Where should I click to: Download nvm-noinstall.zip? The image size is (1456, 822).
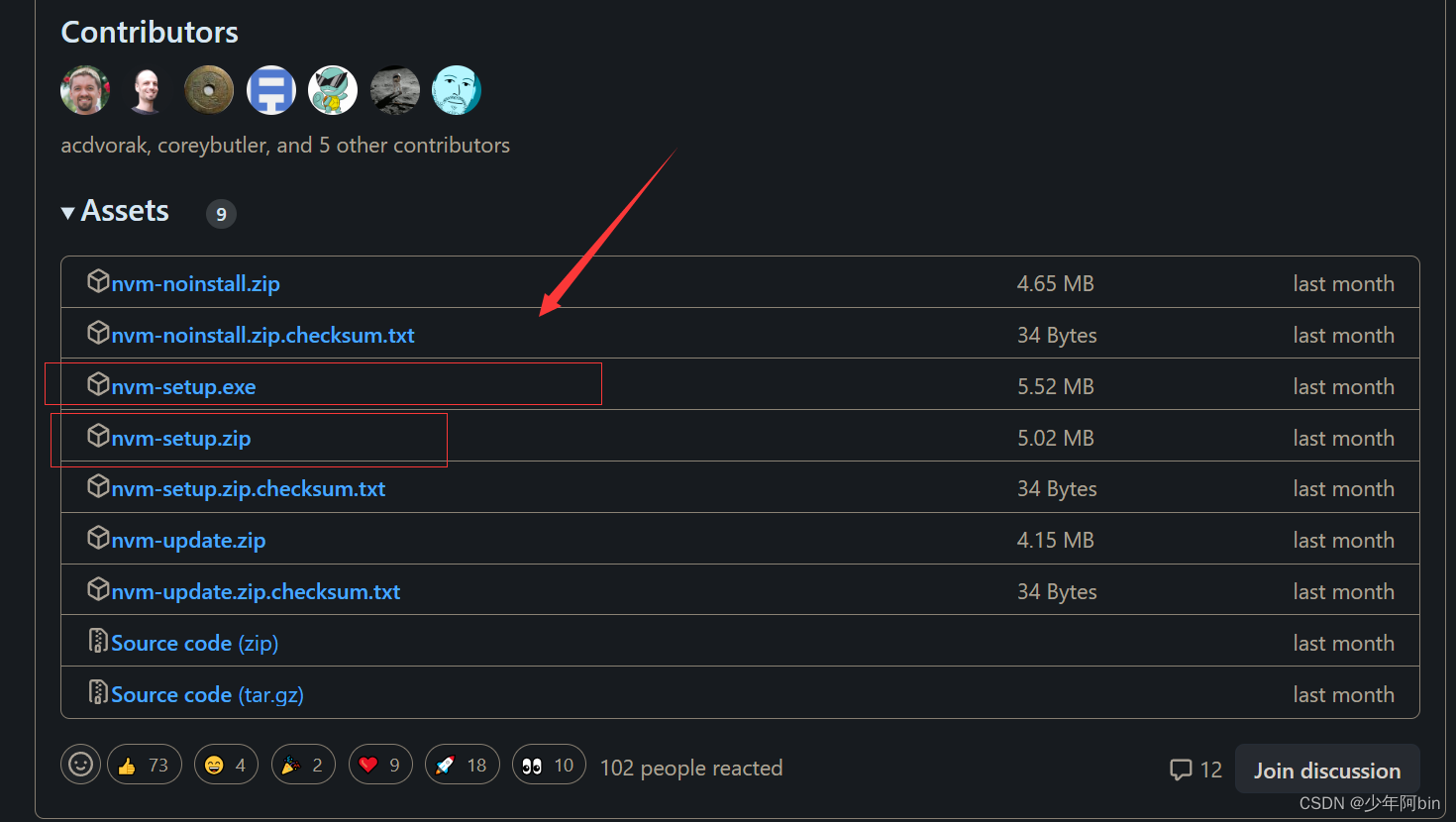pyautogui.click(x=195, y=283)
